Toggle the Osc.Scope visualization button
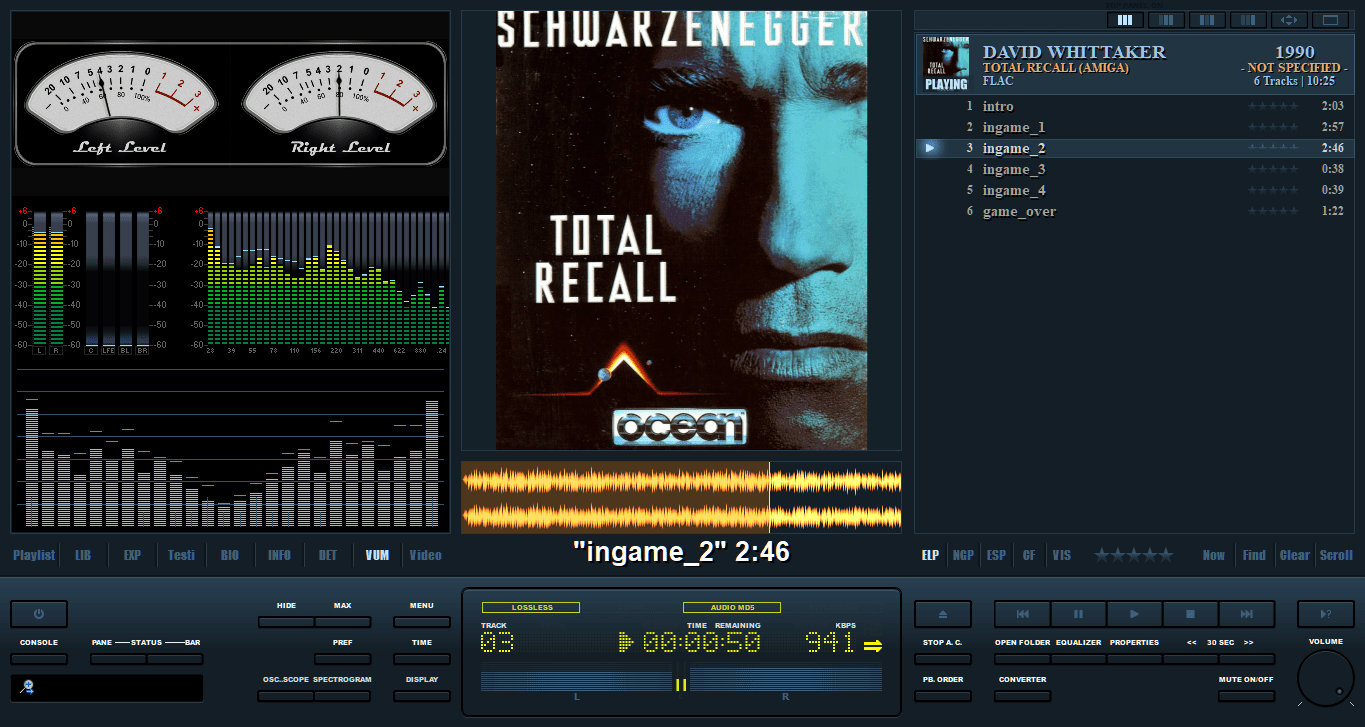 coord(286,696)
